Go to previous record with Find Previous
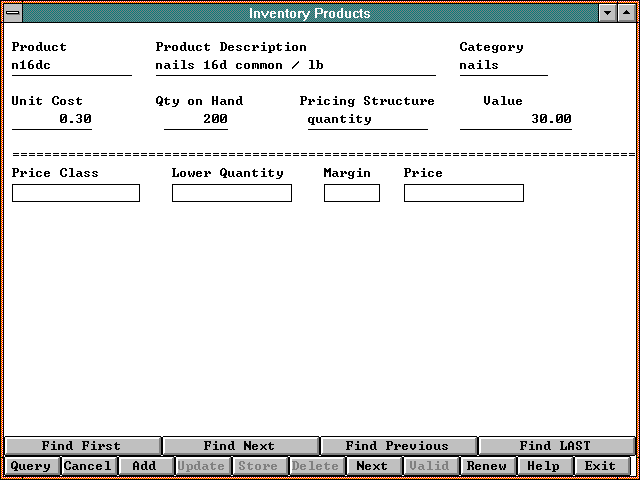 (397, 446)
